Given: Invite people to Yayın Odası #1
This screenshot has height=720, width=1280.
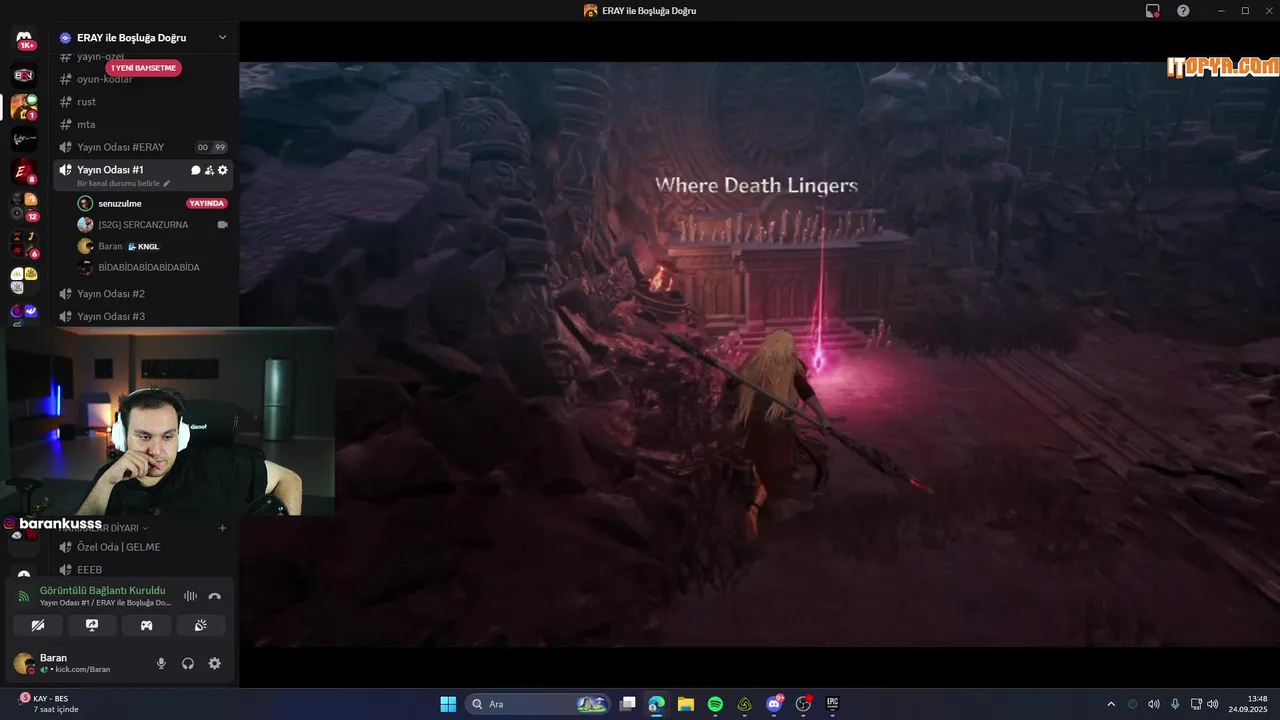Looking at the screenshot, I should (209, 170).
